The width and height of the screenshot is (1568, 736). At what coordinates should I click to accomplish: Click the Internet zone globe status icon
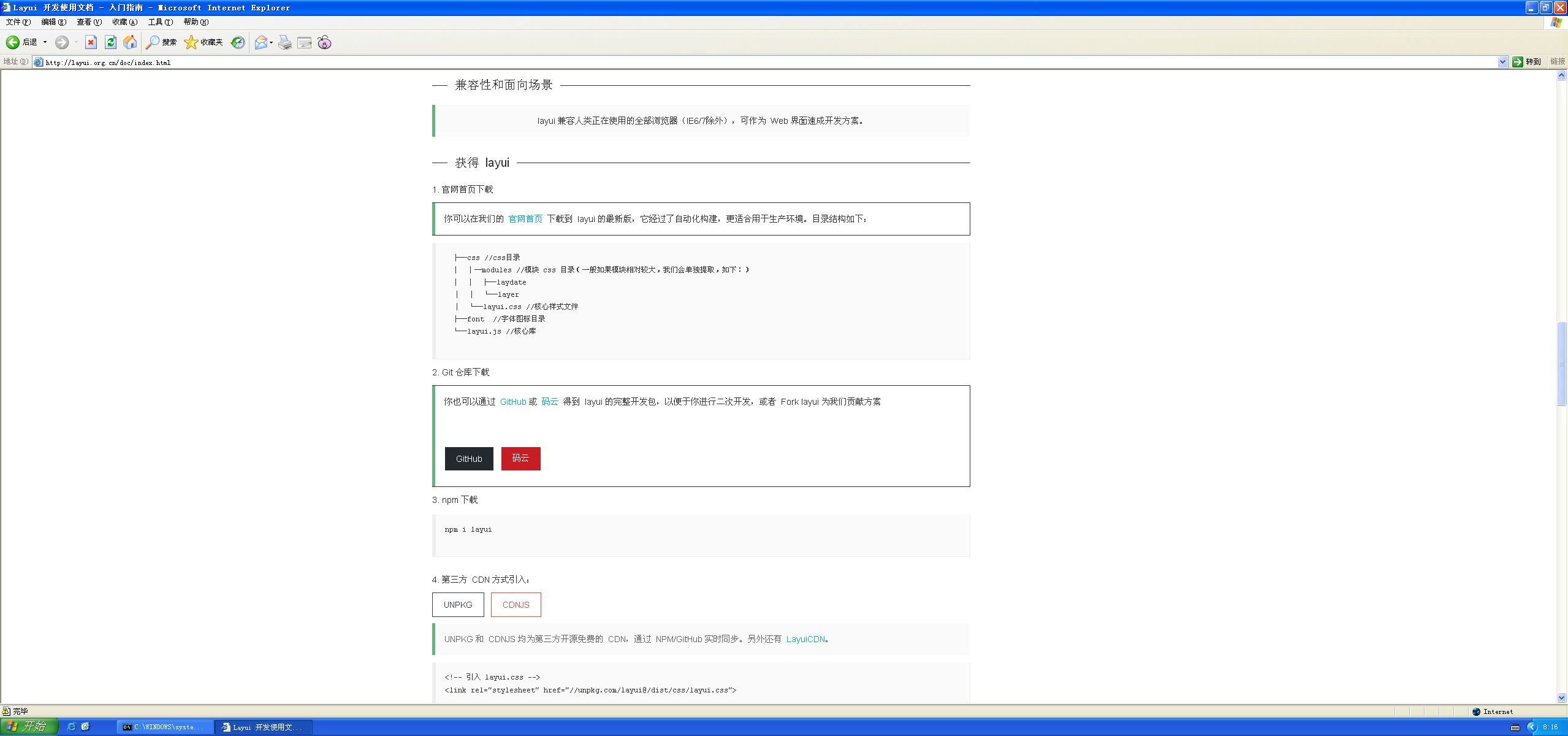(x=1476, y=711)
